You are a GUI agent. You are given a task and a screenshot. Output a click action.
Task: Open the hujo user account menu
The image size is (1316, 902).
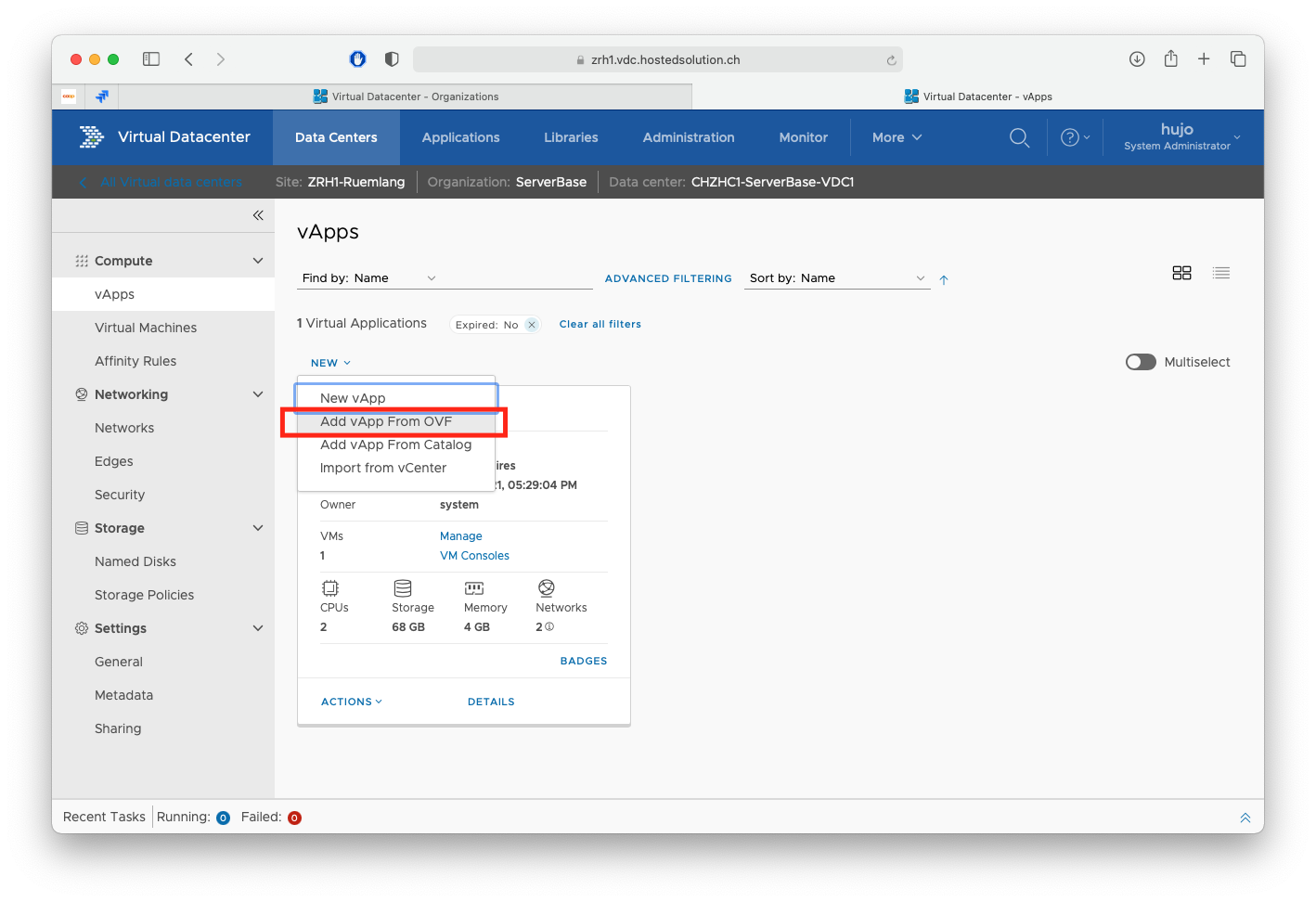1181,136
